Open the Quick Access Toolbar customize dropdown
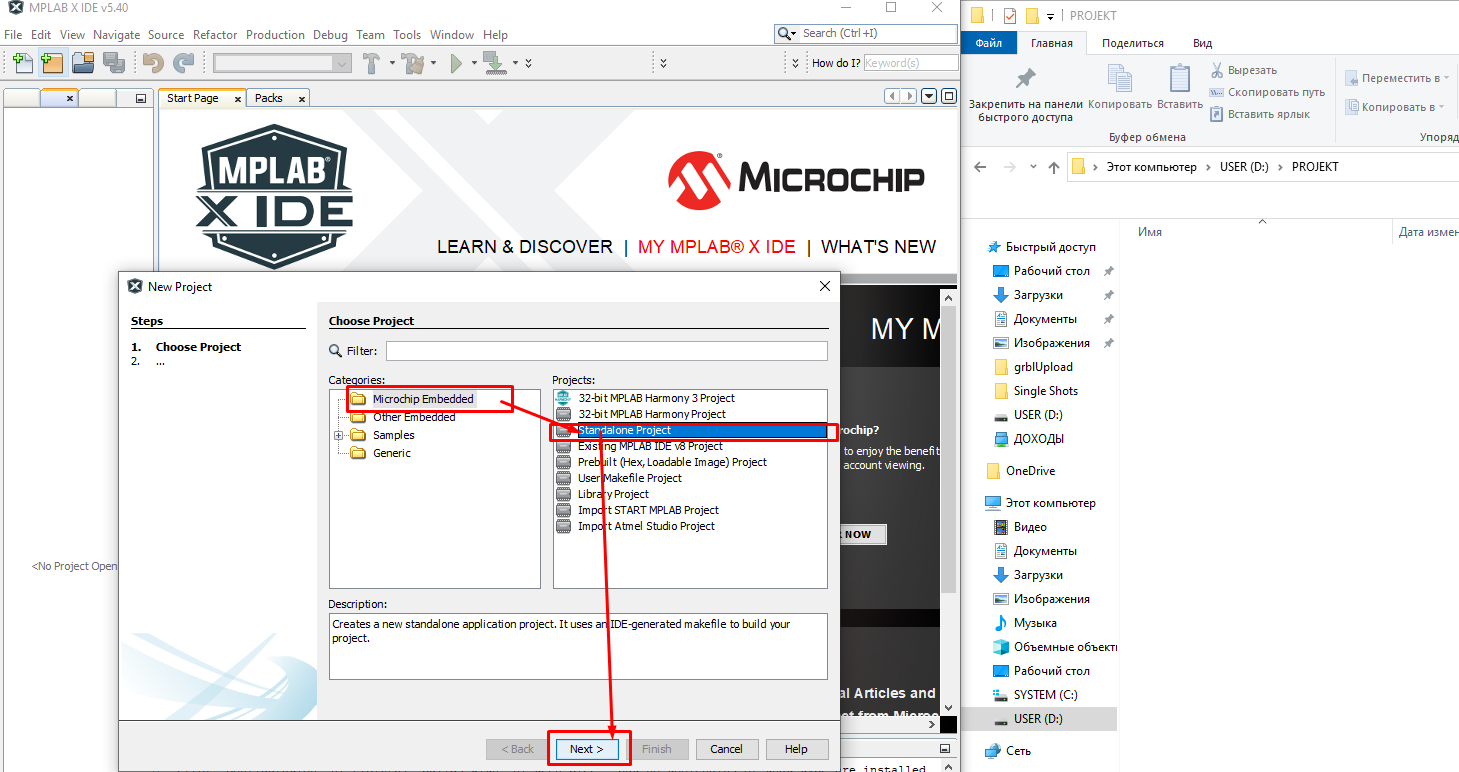 (x=1050, y=16)
